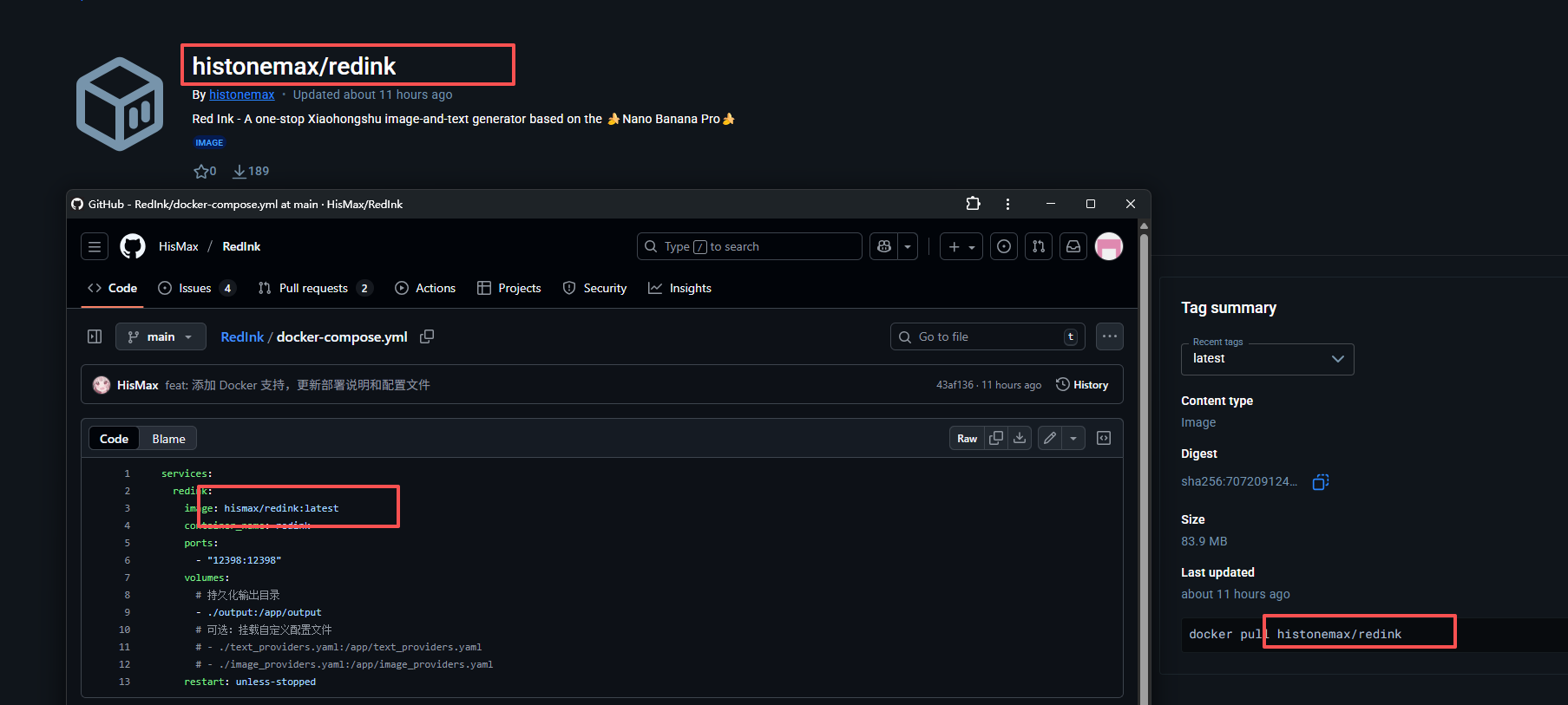Copy the docker-compose.yml file path

tap(427, 336)
